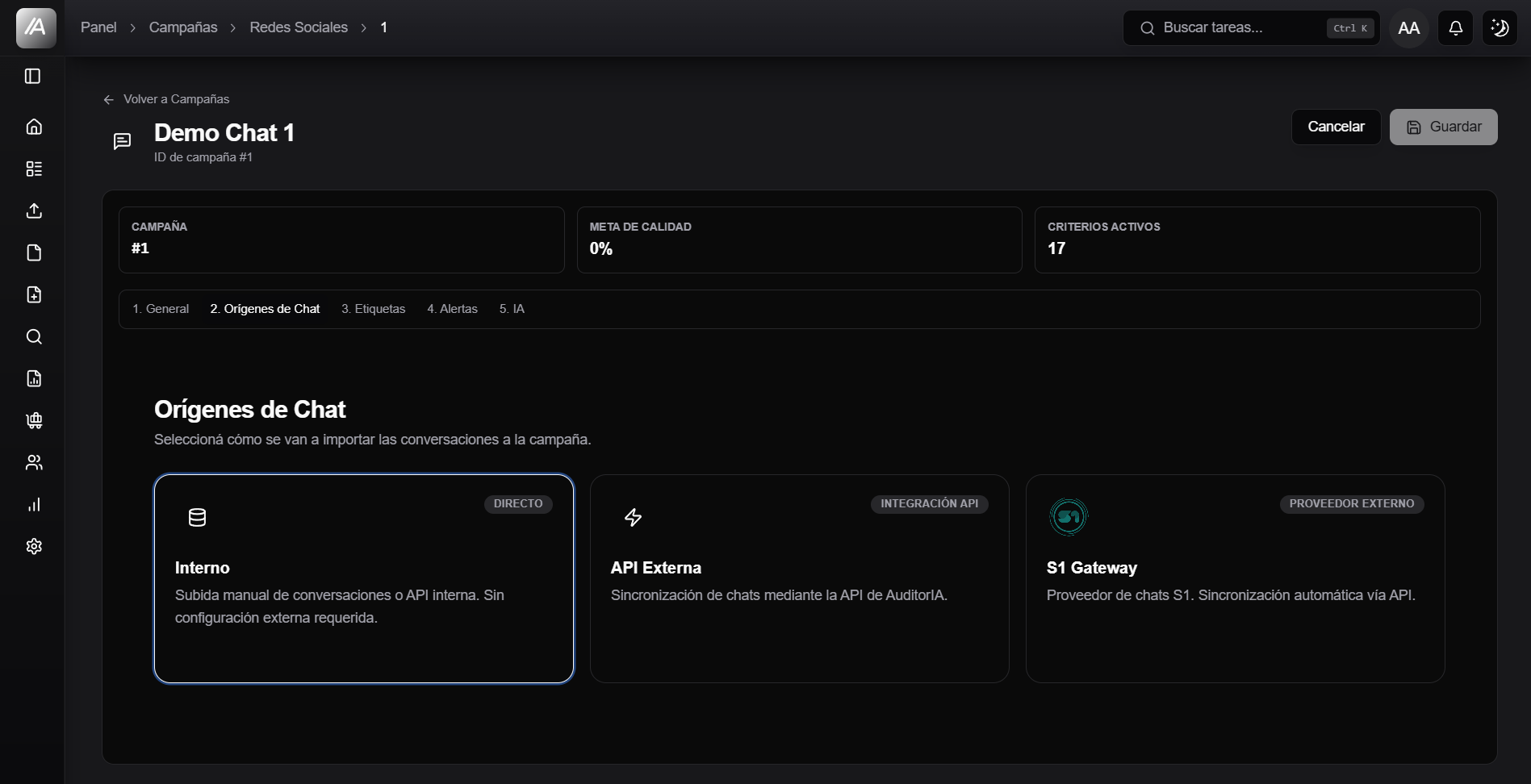Open the blank document icon in sidebar
Screen dimensions: 1531x784
coord(34,252)
